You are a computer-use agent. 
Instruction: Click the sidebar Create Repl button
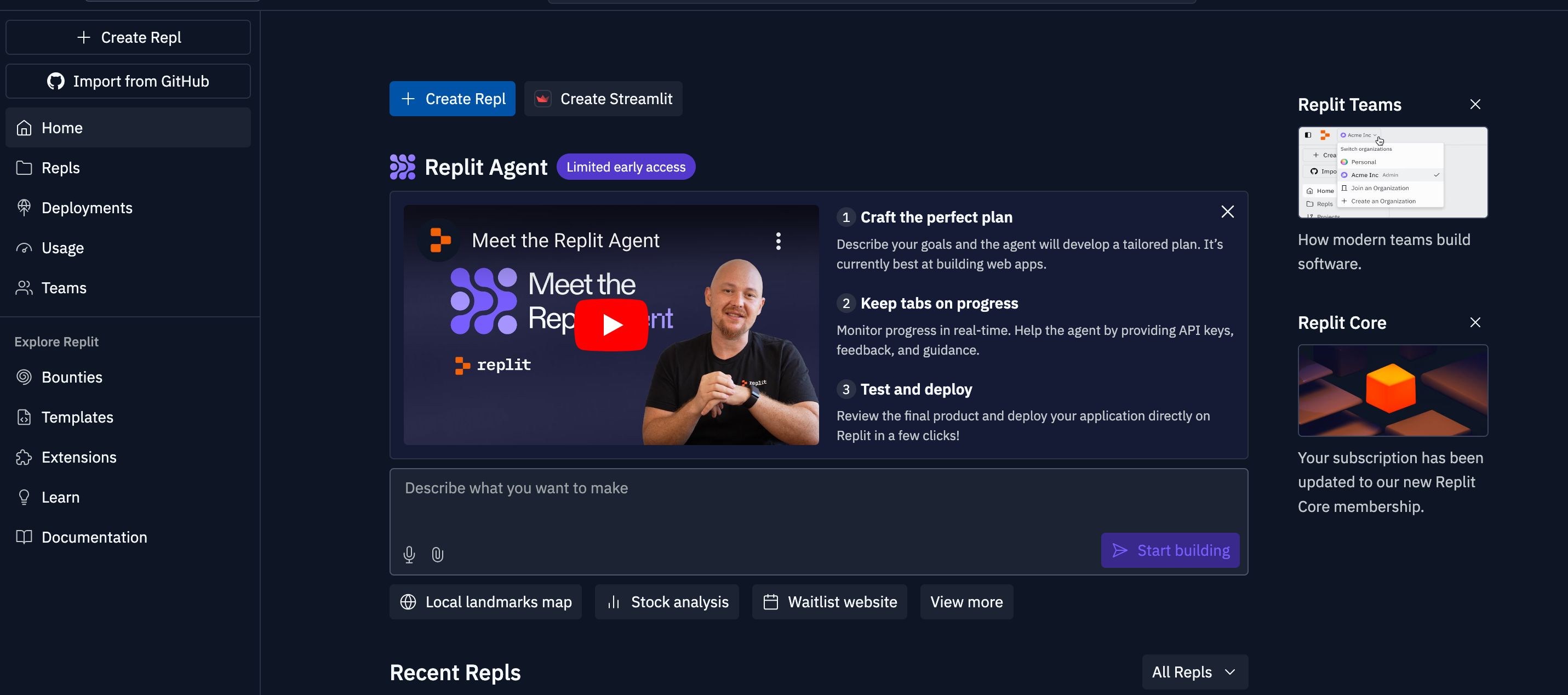click(128, 37)
